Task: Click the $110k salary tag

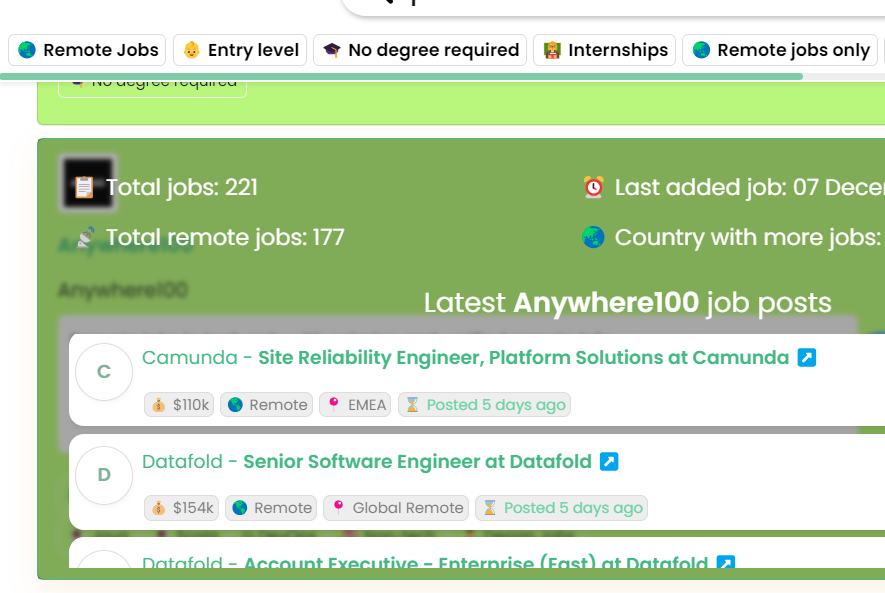Action: pos(179,405)
